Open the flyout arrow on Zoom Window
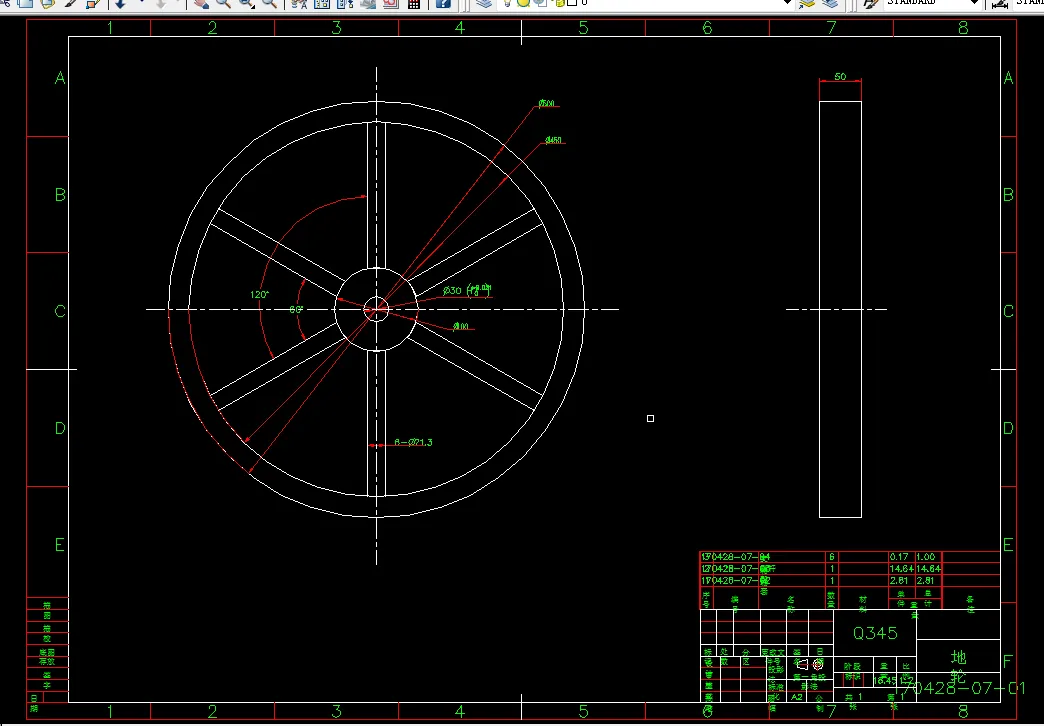Screen dimensions: 1044x726 tap(253, 7)
